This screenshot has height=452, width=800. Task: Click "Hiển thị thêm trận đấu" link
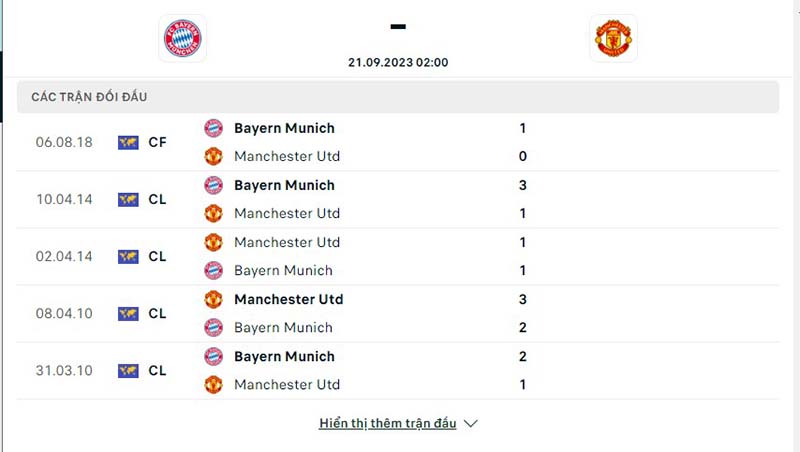tap(387, 423)
